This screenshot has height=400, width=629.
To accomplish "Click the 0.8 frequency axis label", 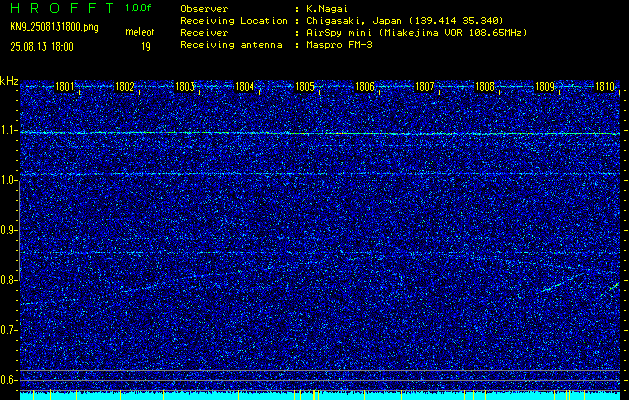I will coord(8,280).
